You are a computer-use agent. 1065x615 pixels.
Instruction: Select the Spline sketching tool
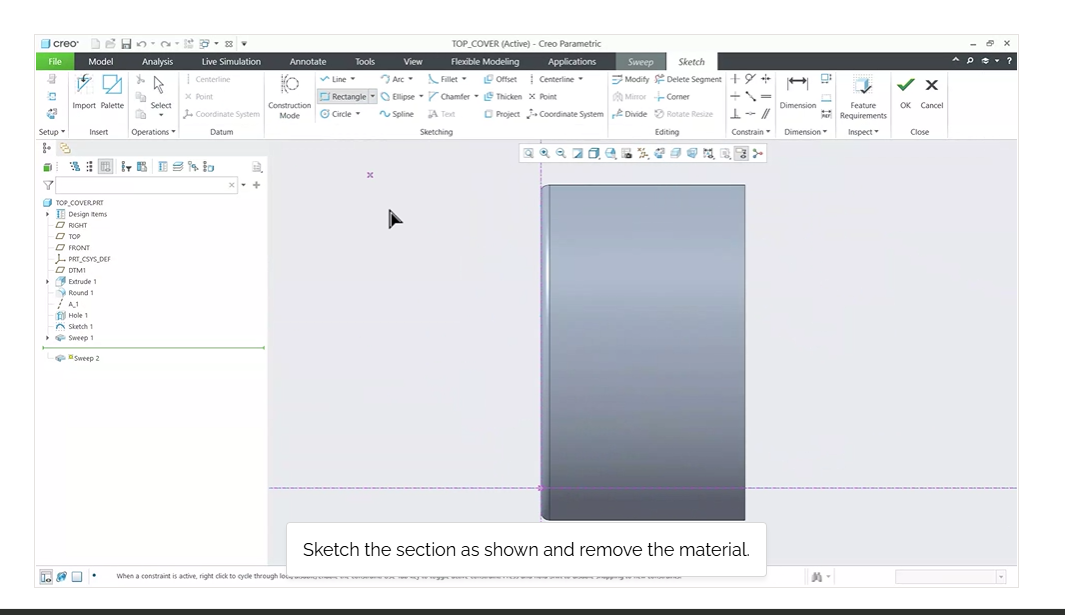coord(396,114)
